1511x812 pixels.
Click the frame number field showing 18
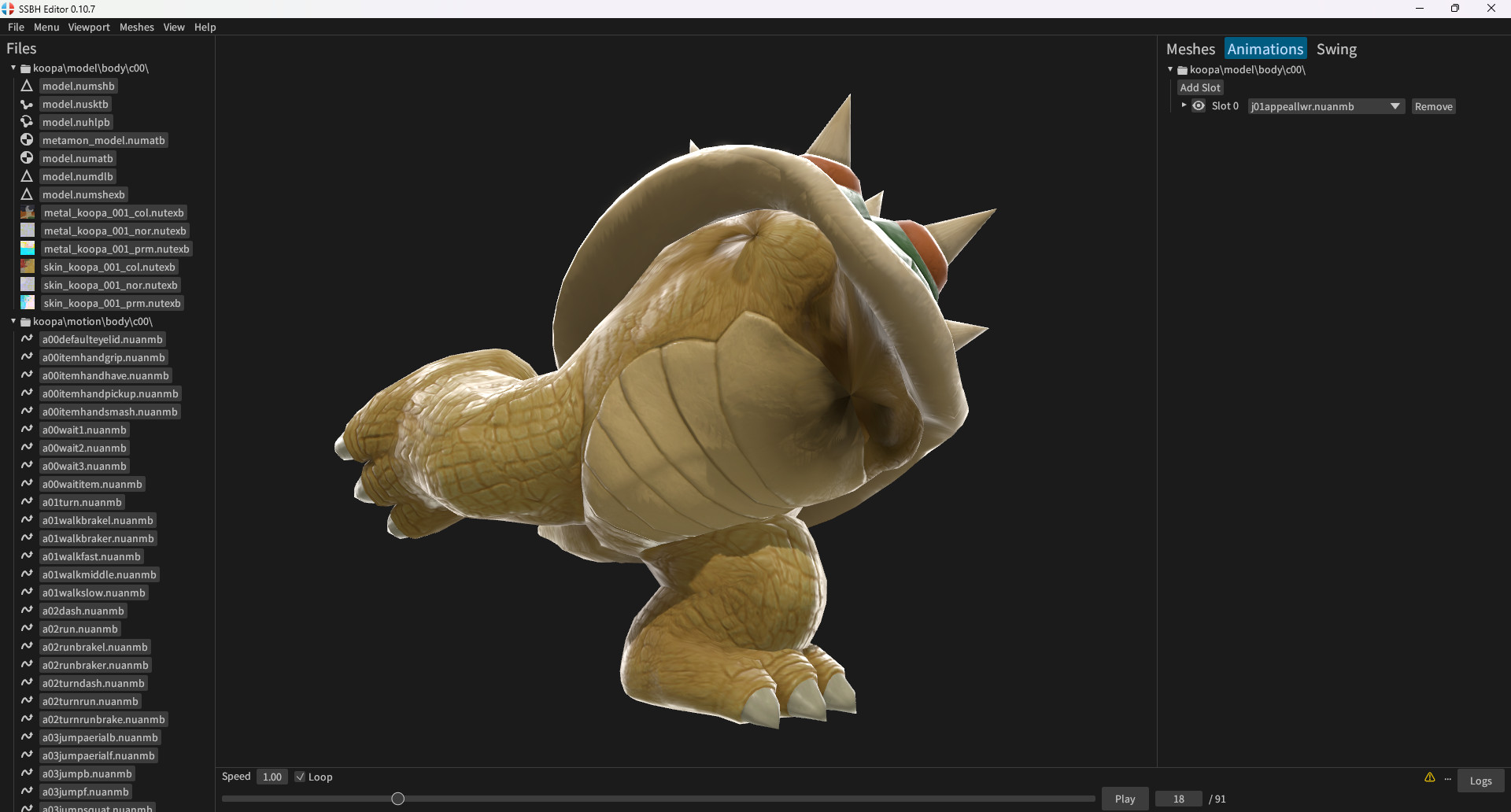pos(1177,798)
